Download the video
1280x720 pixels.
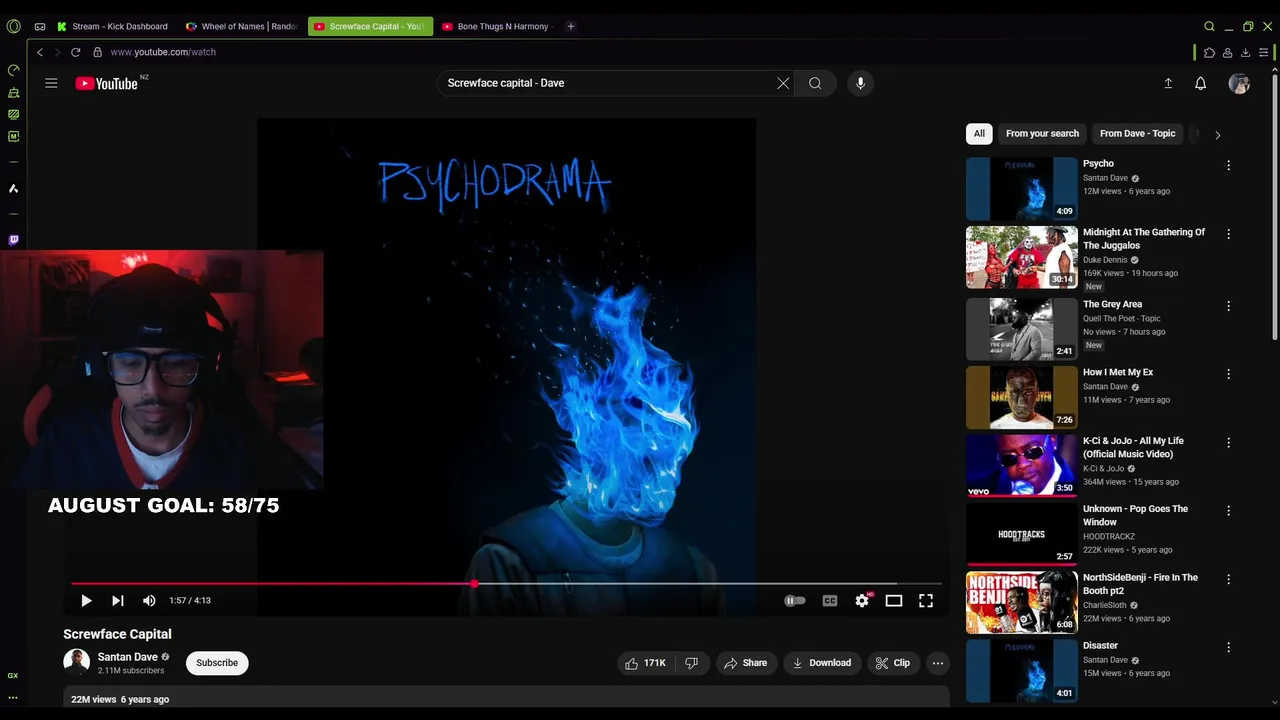[821, 663]
